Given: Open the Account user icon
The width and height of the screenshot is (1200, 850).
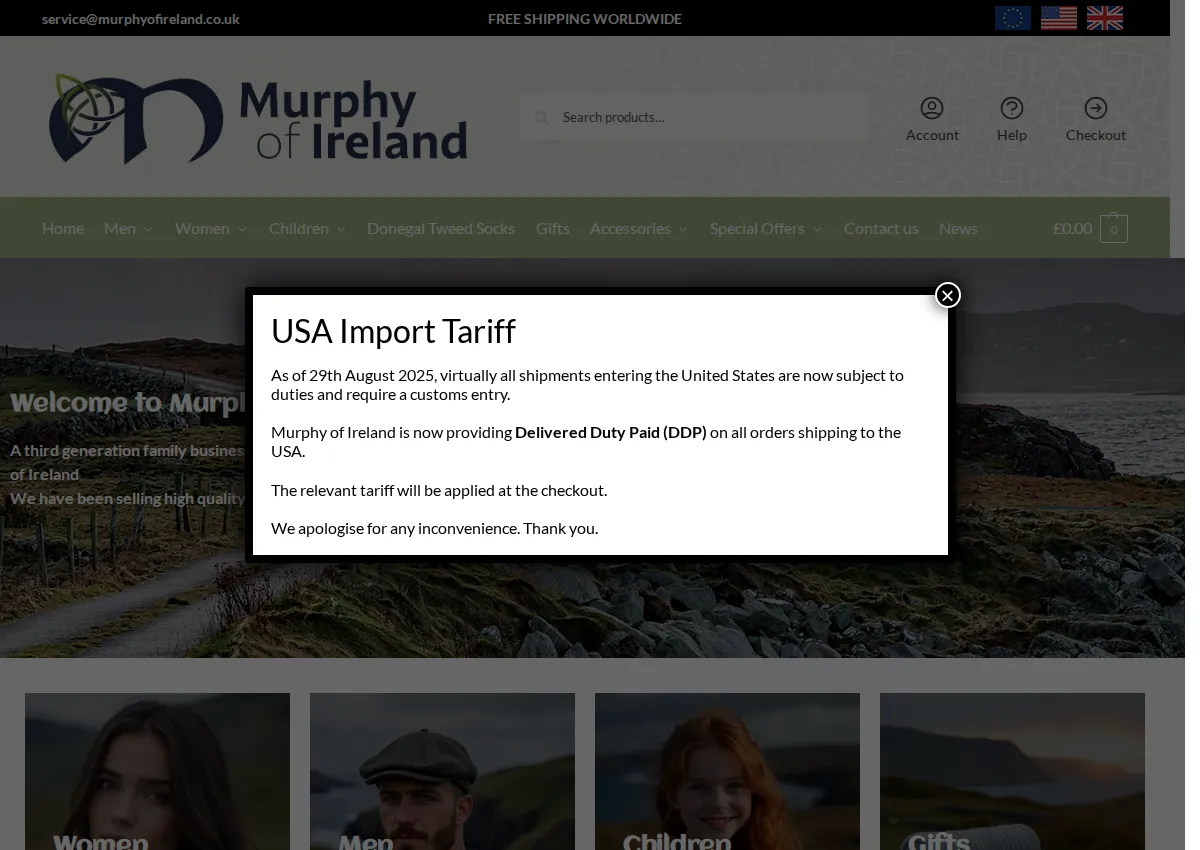Looking at the screenshot, I should [x=932, y=108].
